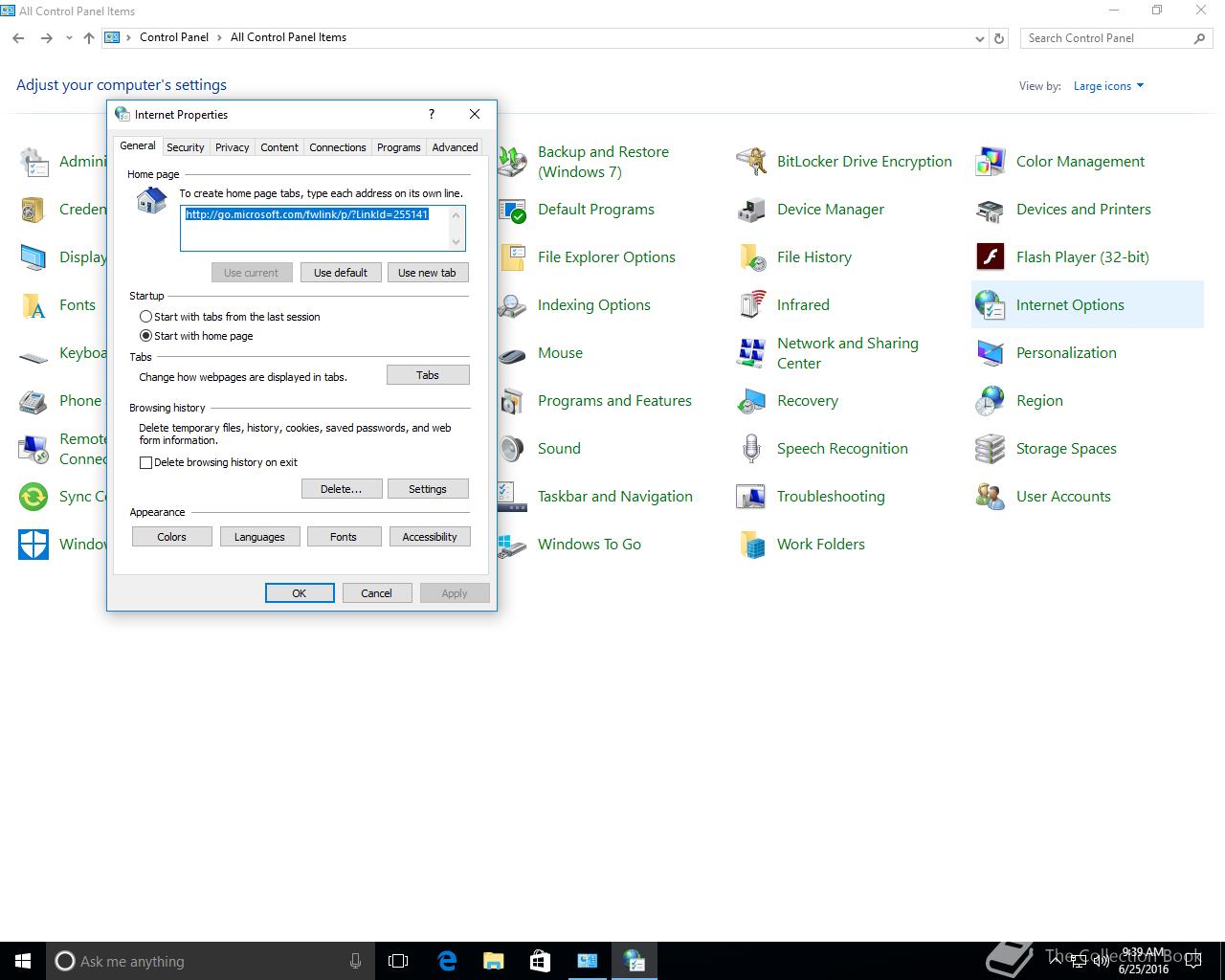The width and height of the screenshot is (1225, 980).
Task: Open Work Folders icon
Action: pos(751,545)
